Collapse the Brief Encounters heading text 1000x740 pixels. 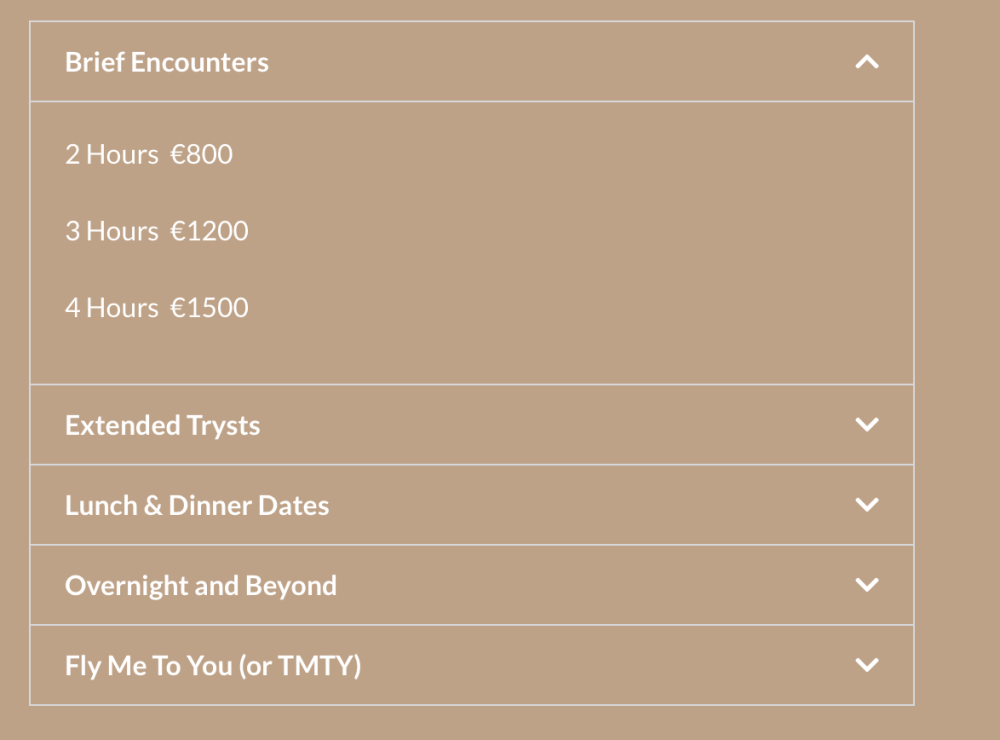[166, 63]
